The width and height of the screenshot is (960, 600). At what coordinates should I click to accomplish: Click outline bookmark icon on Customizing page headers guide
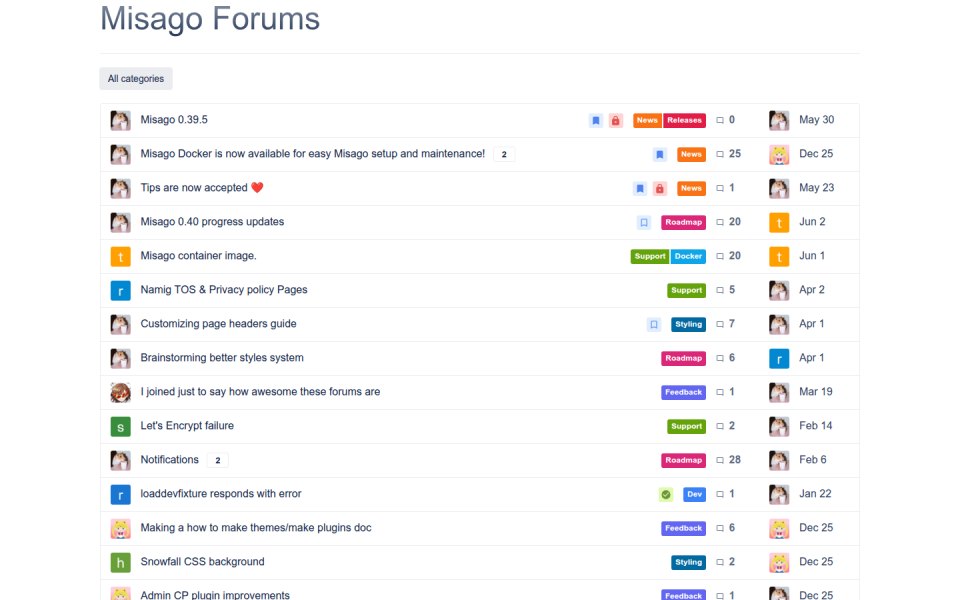(x=654, y=324)
